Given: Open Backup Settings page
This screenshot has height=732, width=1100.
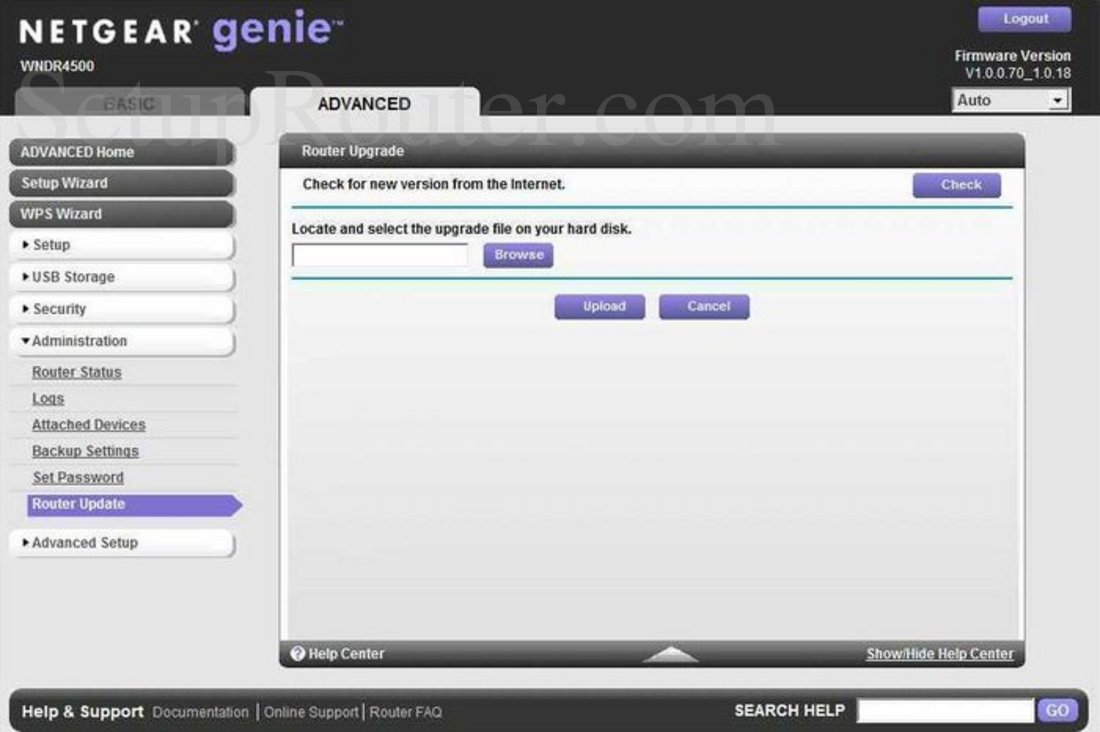Looking at the screenshot, I should point(85,451).
